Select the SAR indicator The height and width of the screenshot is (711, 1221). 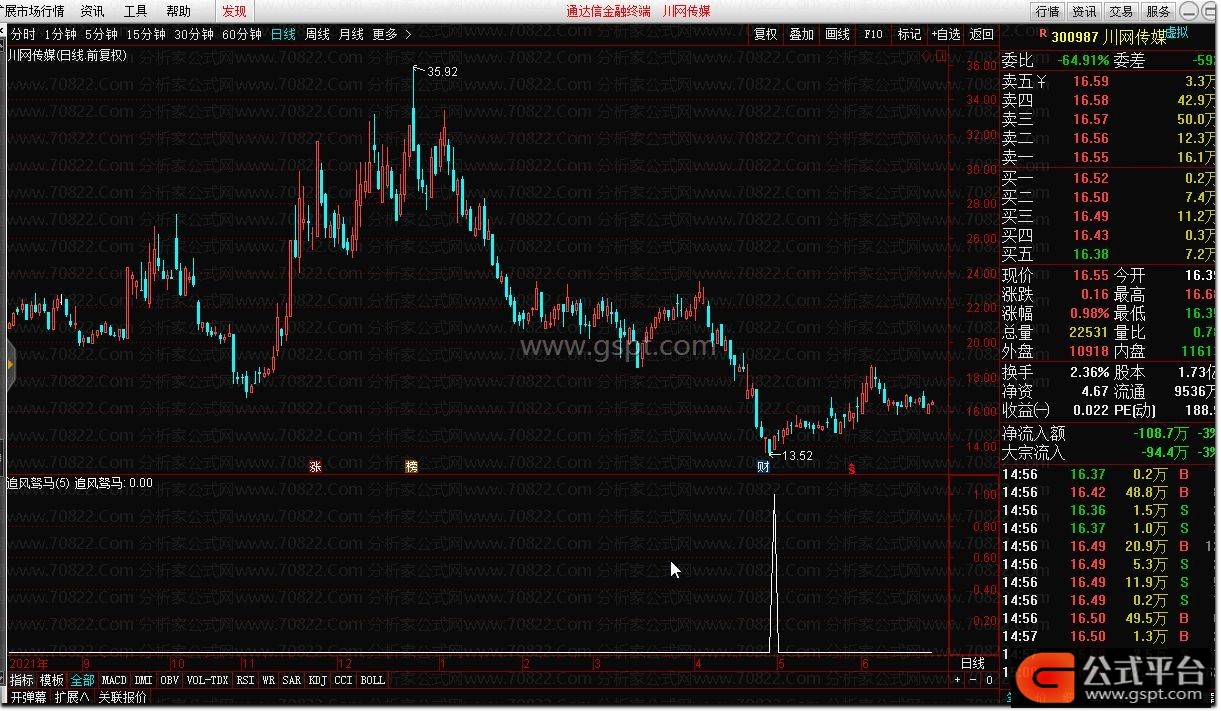(291, 680)
